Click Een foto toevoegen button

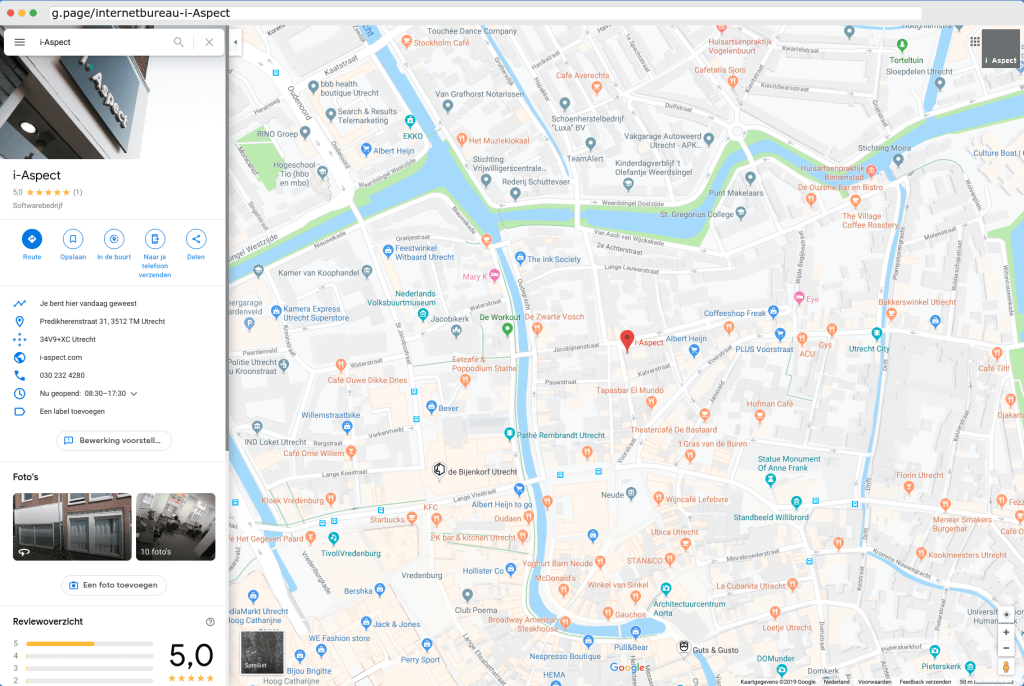coord(114,585)
